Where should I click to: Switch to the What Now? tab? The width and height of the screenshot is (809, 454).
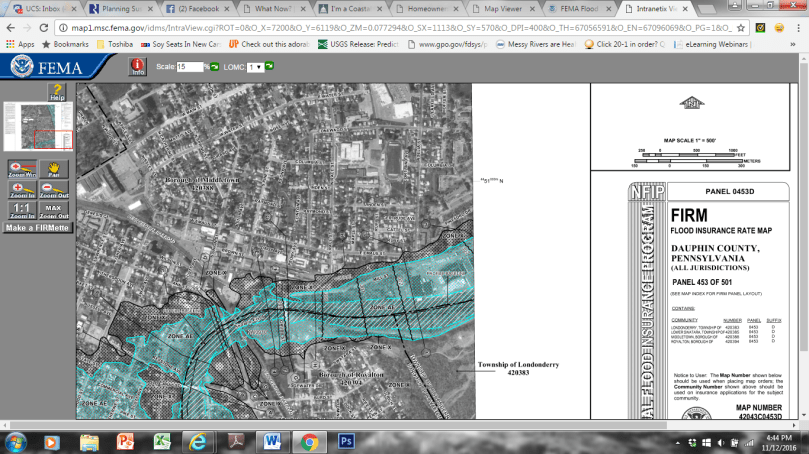pos(274,9)
